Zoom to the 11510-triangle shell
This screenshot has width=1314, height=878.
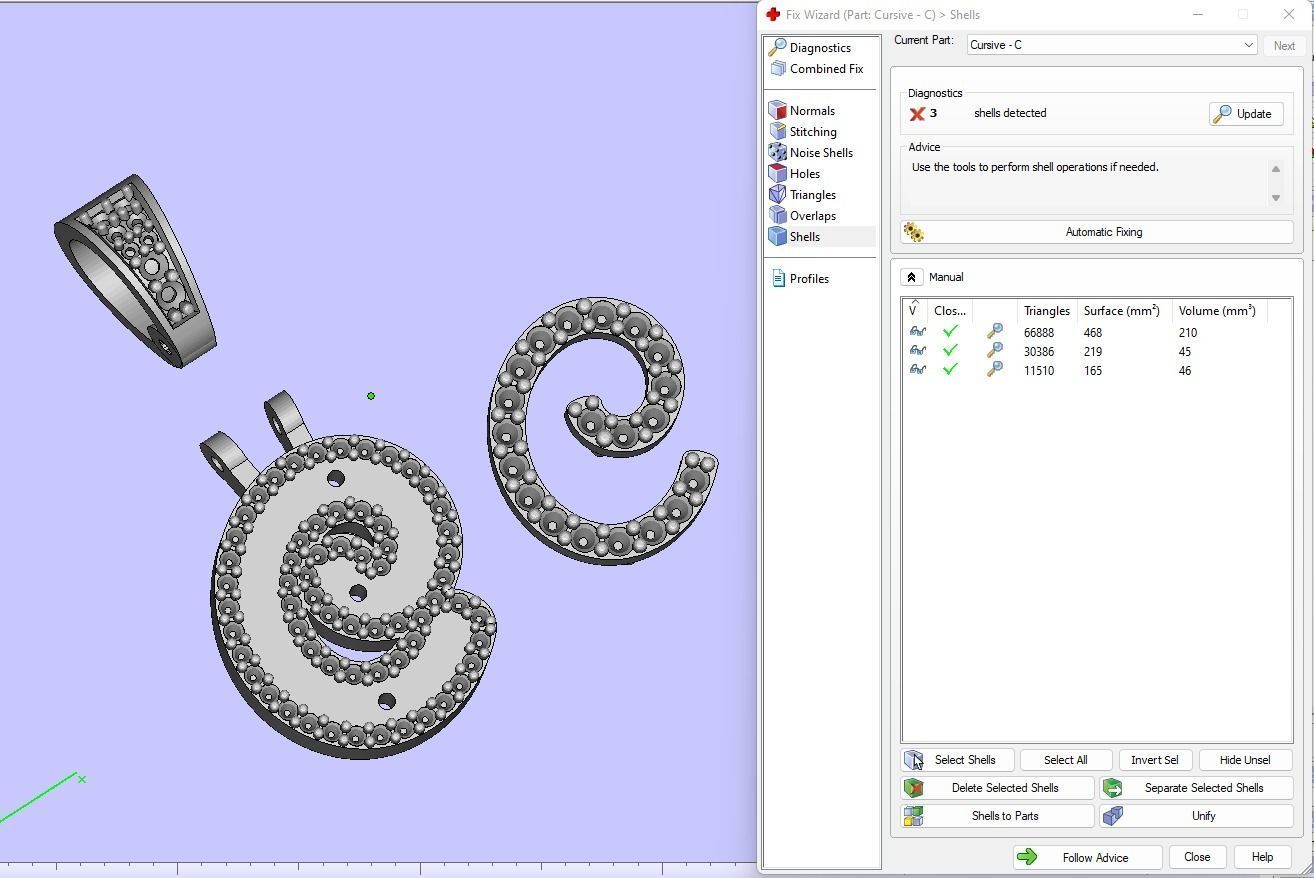pyautogui.click(x=994, y=370)
